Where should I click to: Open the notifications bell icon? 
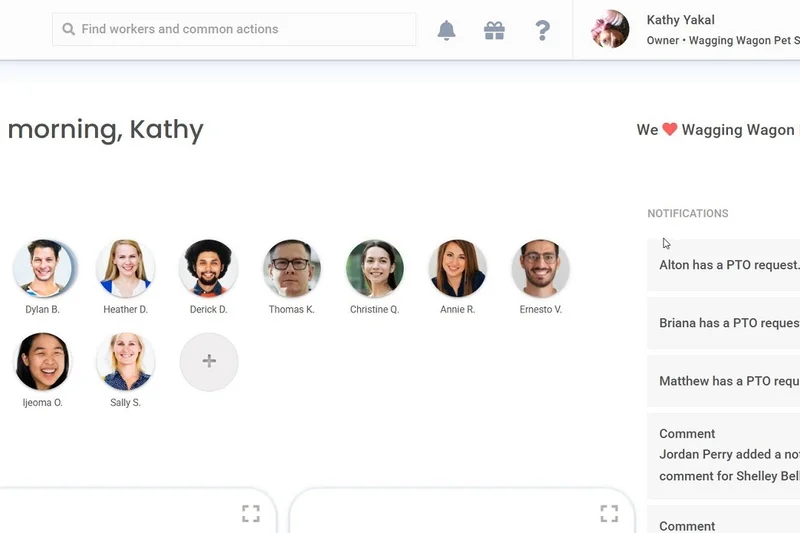[447, 30]
